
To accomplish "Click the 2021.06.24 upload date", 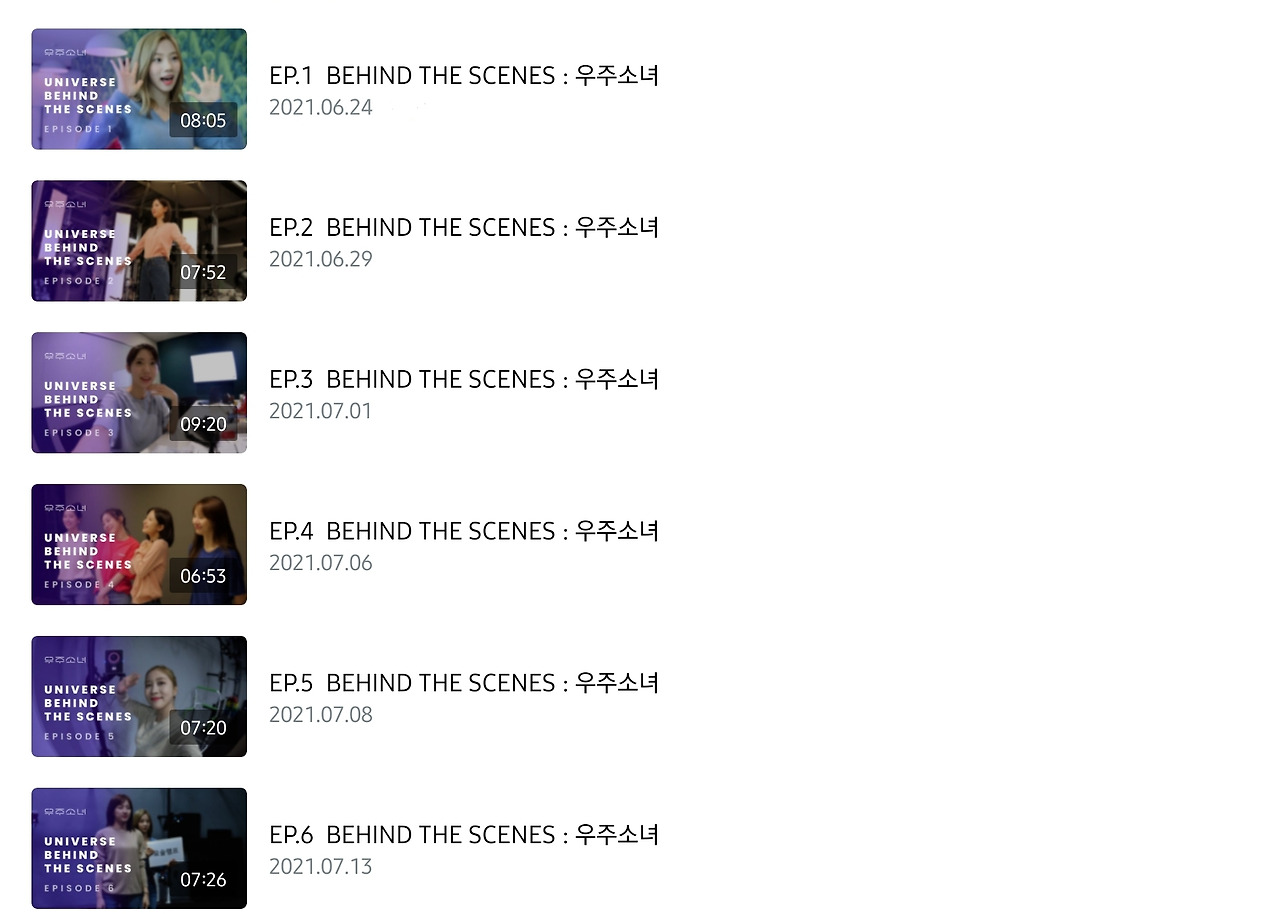I will pos(321,107).
